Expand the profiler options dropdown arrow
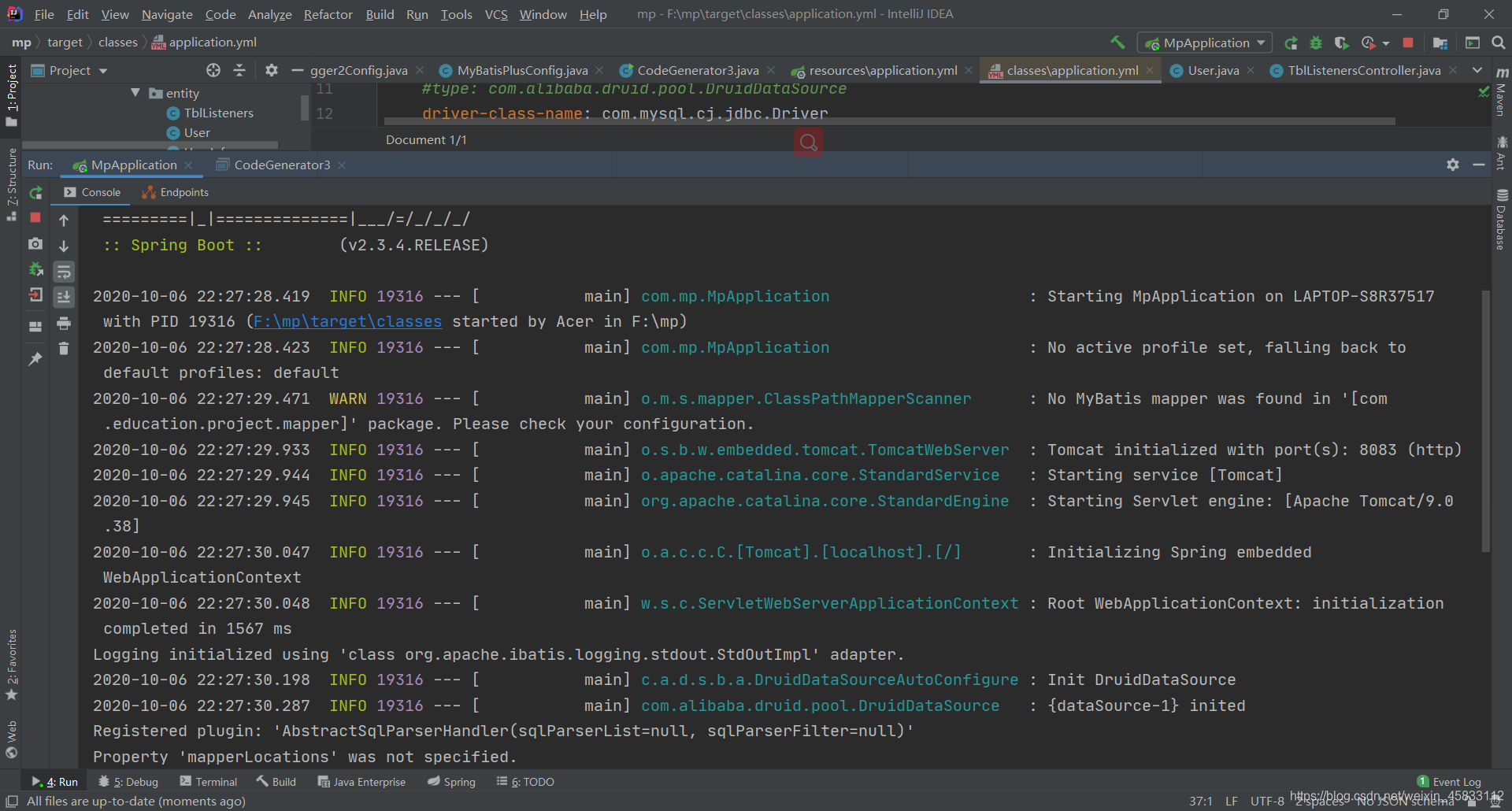 (1386, 43)
